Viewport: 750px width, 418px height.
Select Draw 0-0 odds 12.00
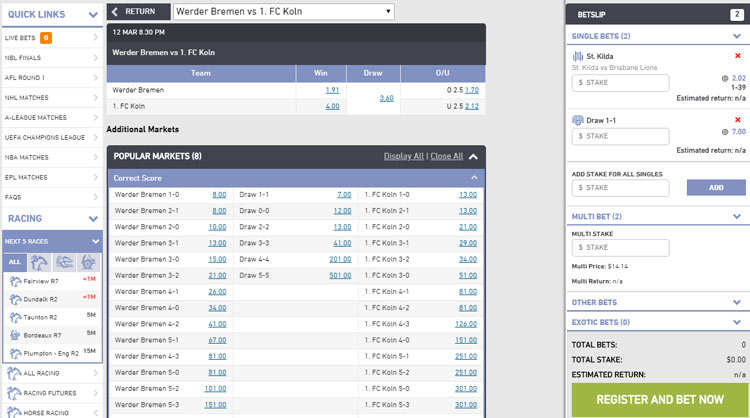pos(342,211)
